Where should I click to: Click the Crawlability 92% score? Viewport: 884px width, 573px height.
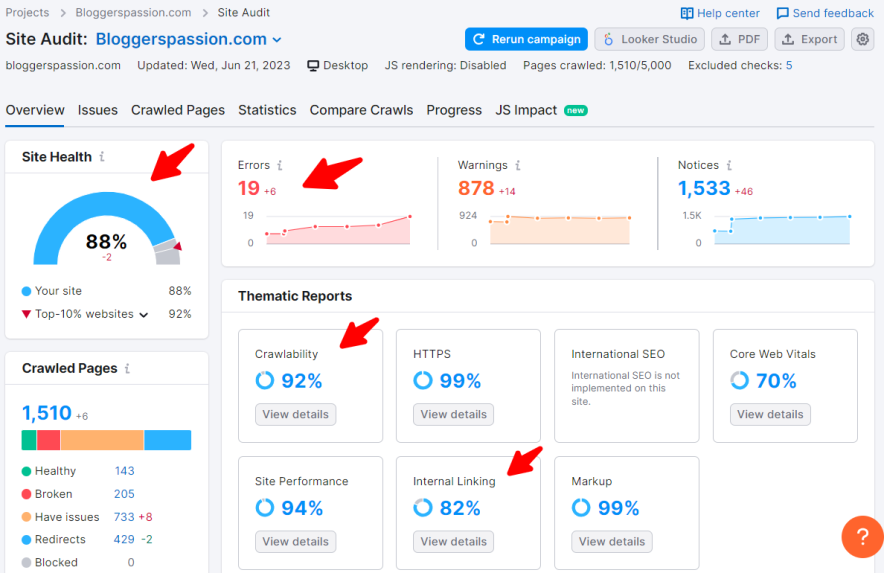(302, 381)
